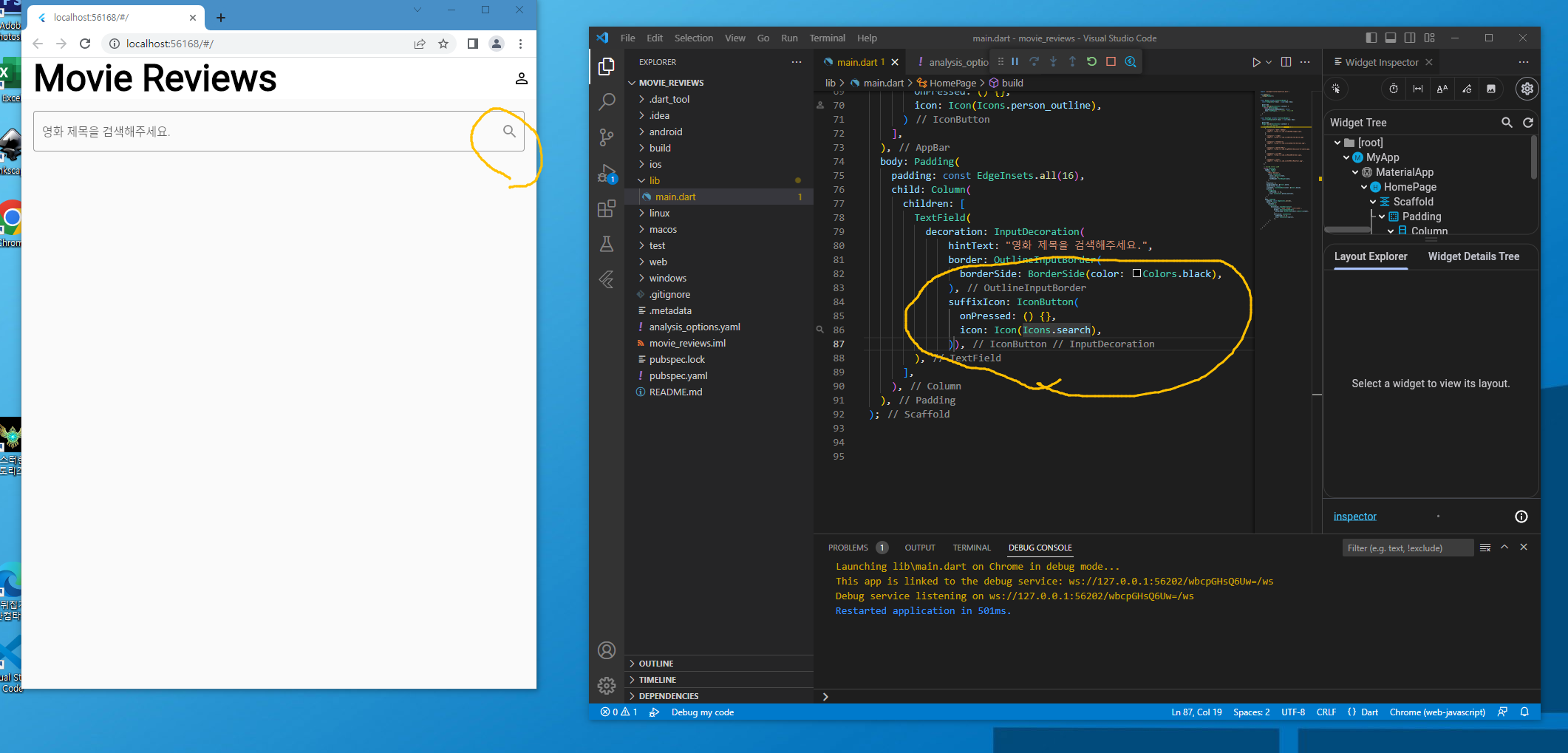Screen dimensions: 1568x753
Task: Open main.dart file in Explorer
Action: [x=718, y=197]
